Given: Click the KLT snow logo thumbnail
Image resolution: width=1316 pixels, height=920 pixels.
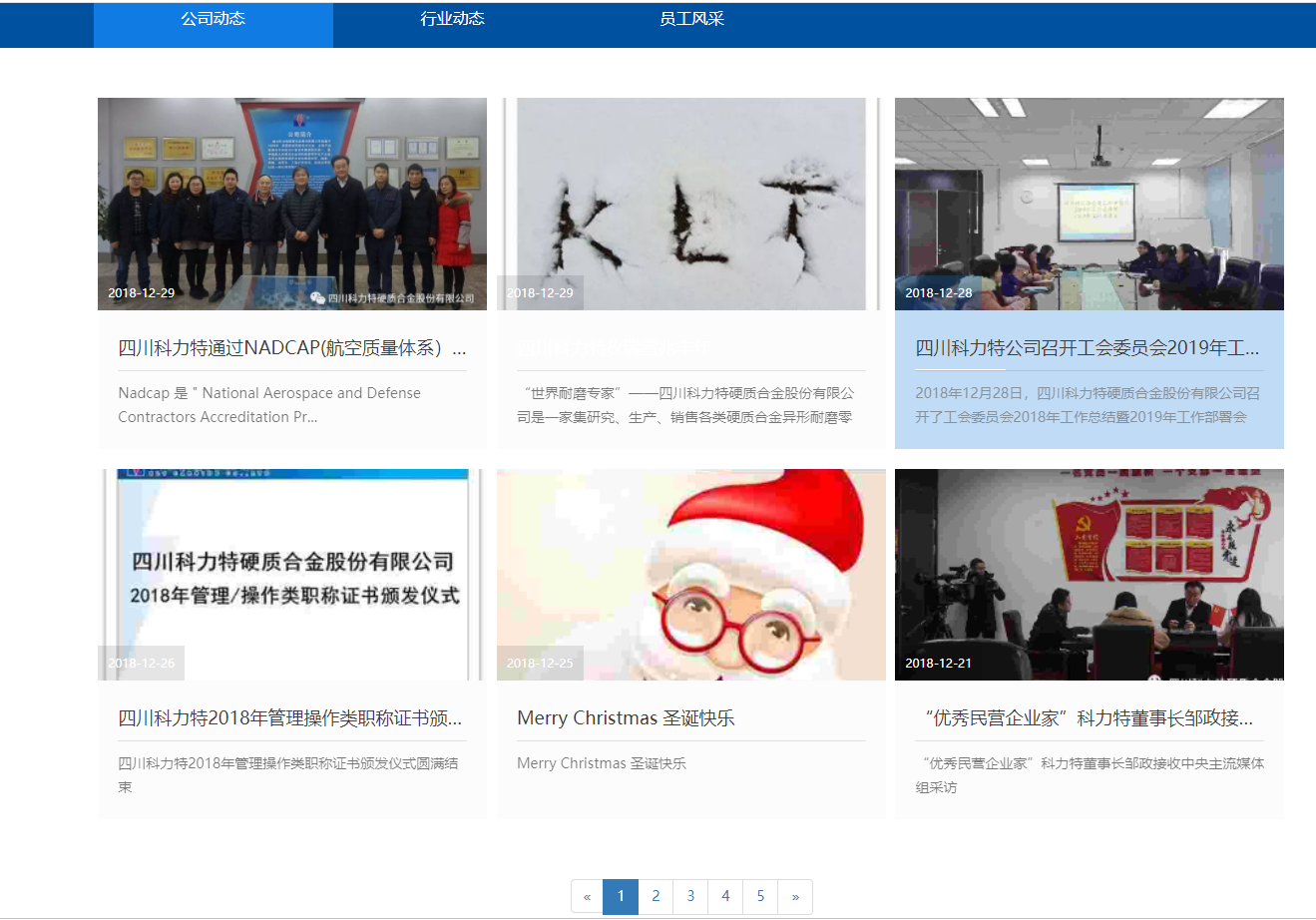Looking at the screenshot, I should [x=689, y=204].
